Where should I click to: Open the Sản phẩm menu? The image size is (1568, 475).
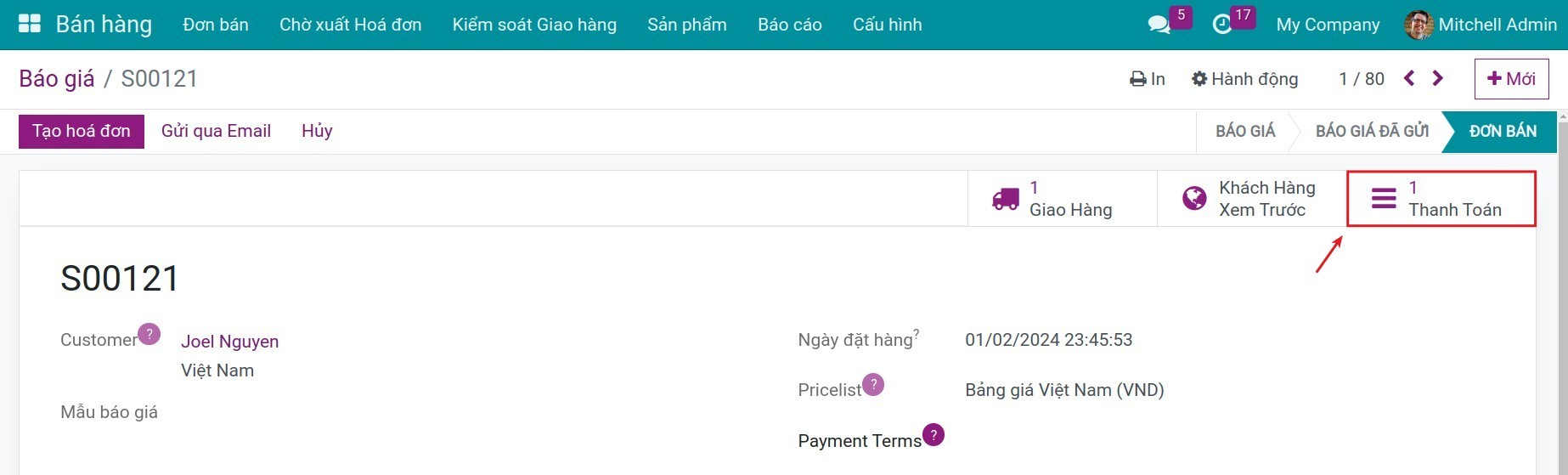[x=687, y=25]
